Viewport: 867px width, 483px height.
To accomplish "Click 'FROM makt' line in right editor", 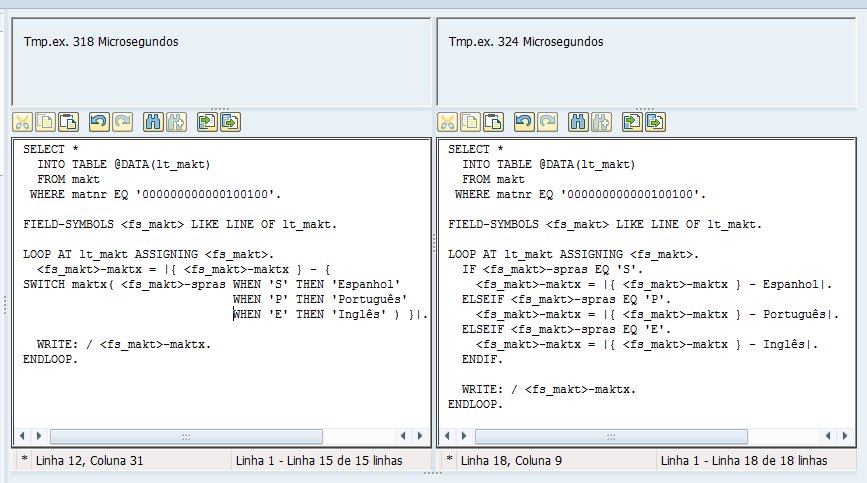I will point(493,179).
